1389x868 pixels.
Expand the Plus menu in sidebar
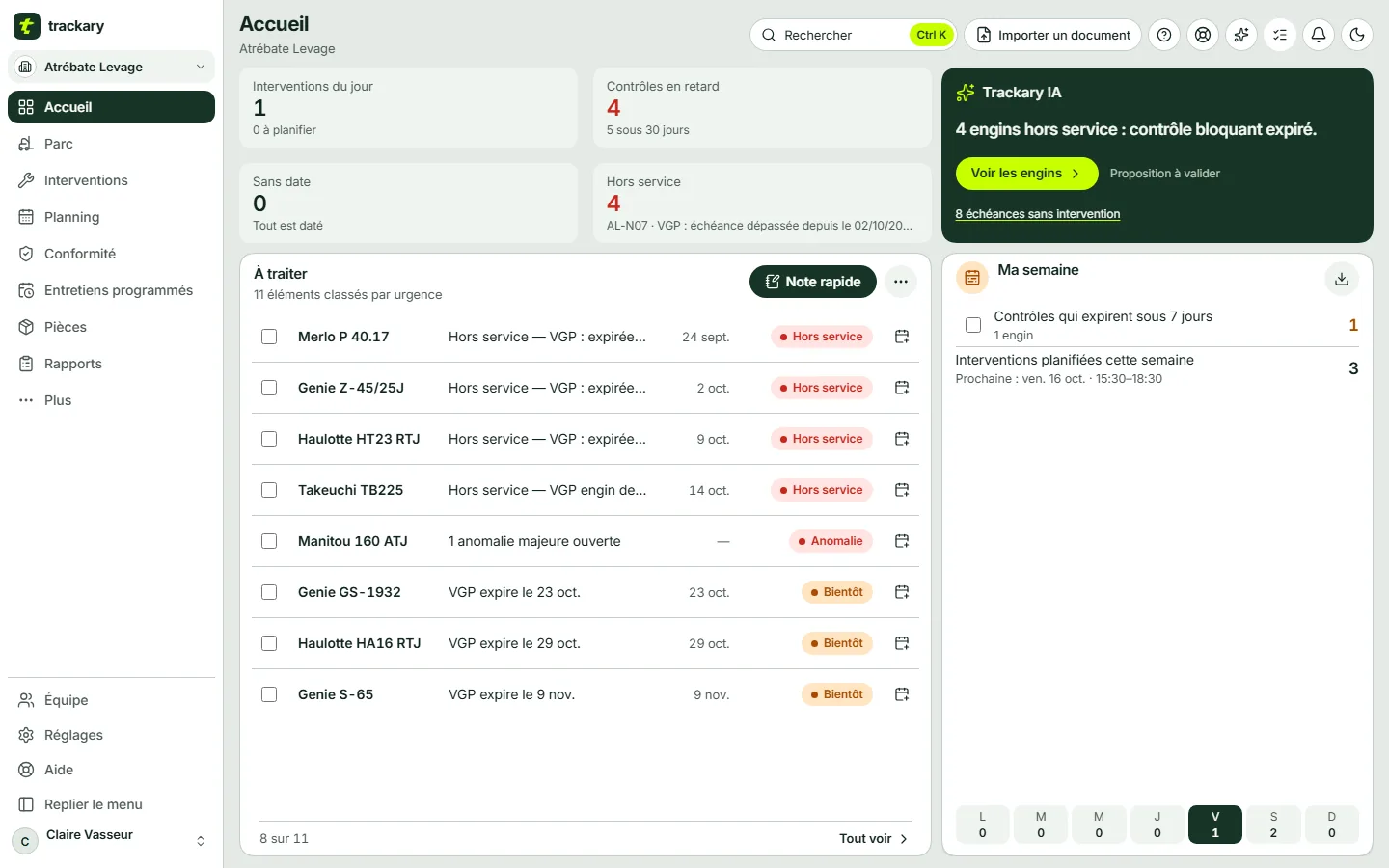(x=111, y=400)
